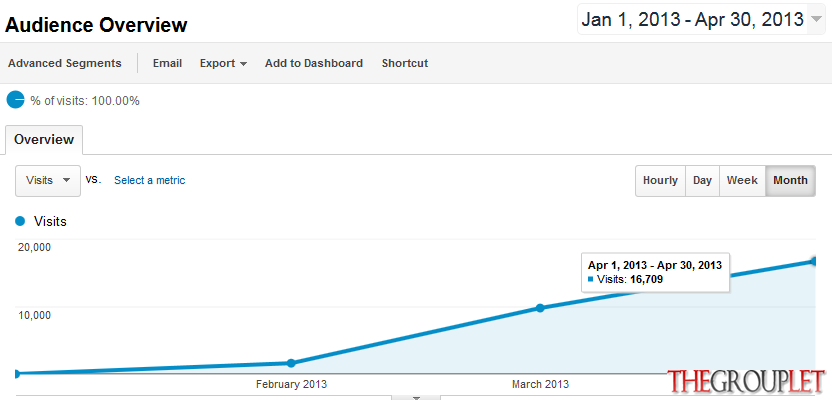832x400 pixels.
Task: Click the Visits legend dot
Action: (x=20, y=221)
